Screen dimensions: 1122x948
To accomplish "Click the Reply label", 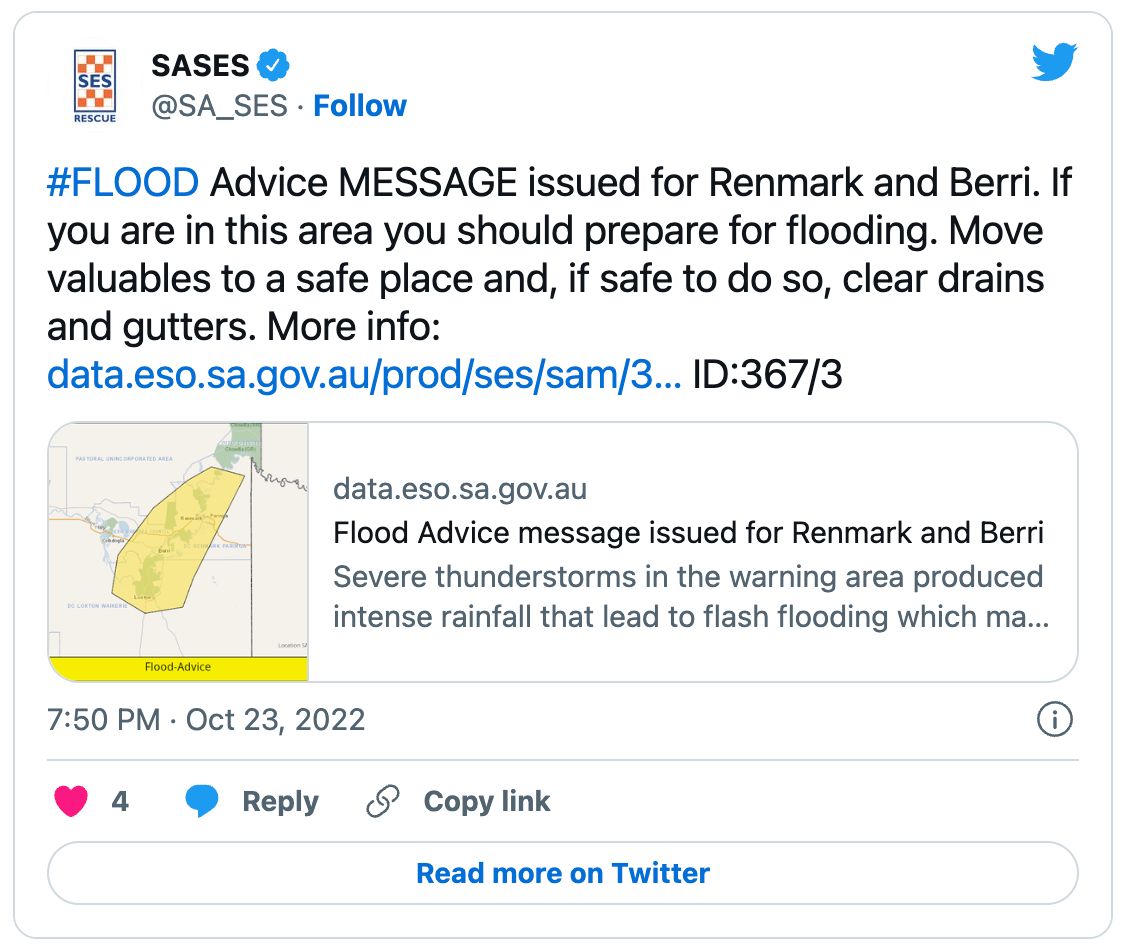I will (x=280, y=801).
